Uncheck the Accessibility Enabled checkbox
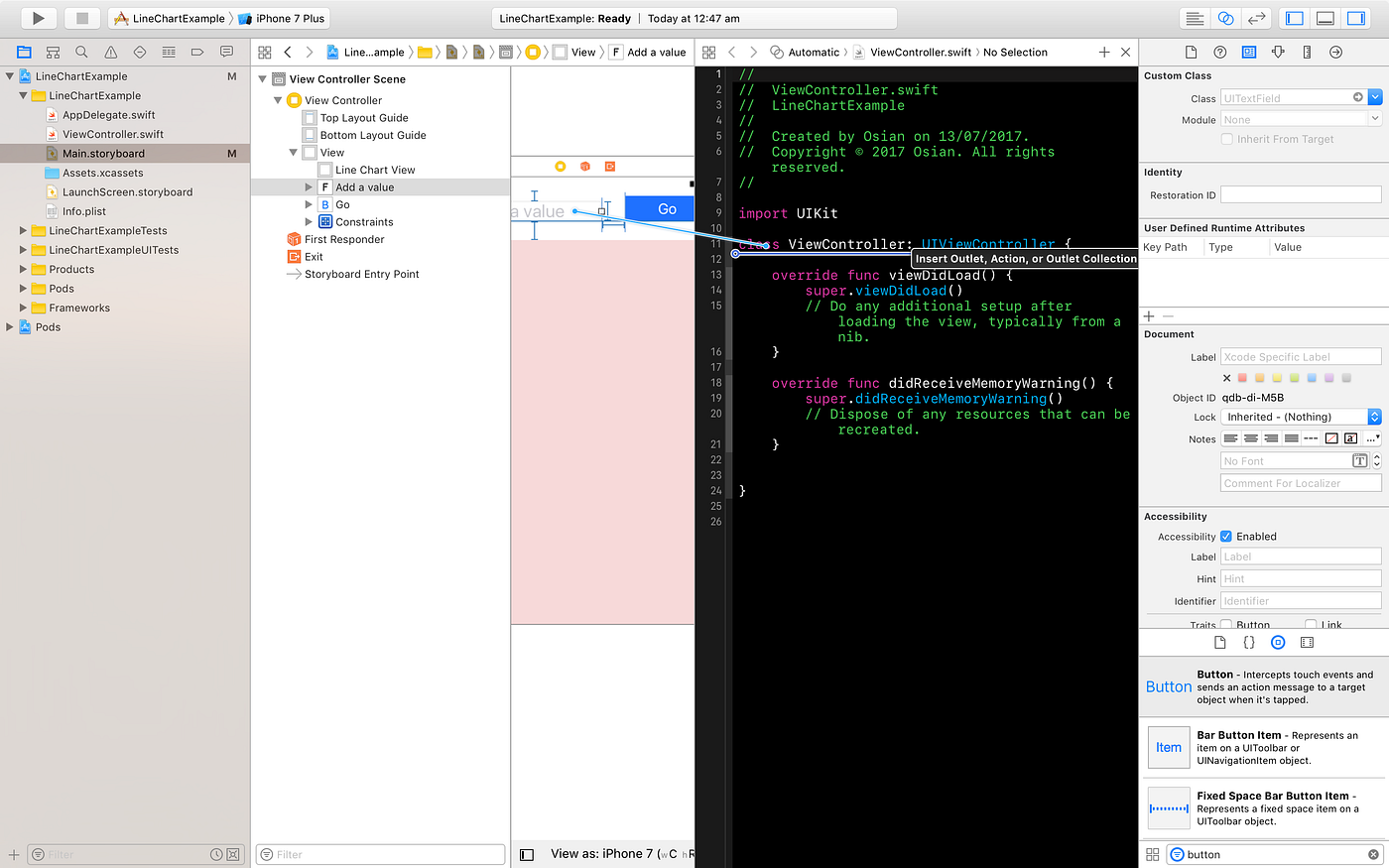1389x868 pixels. pos(1227,536)
